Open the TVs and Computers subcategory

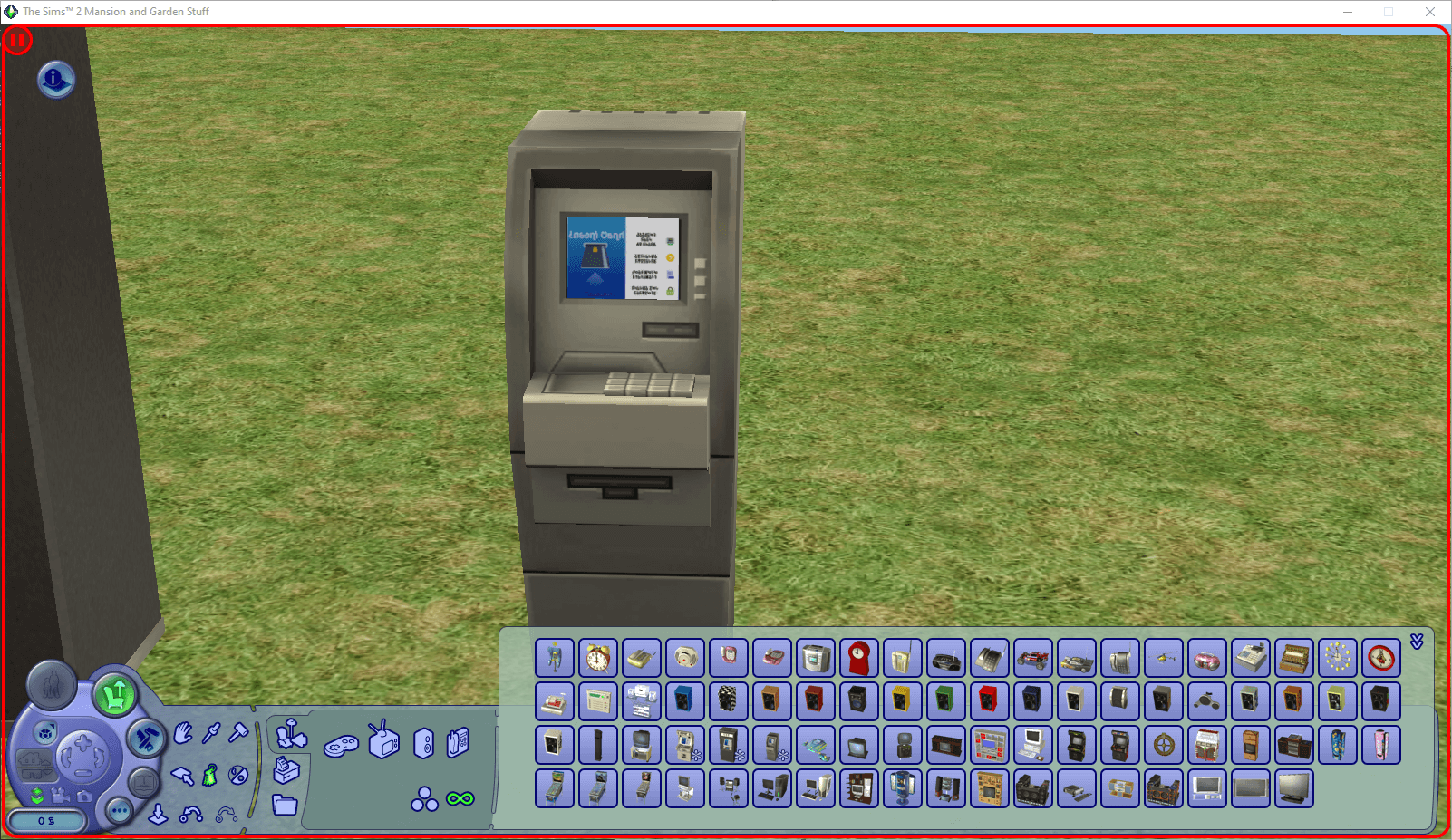pos(384,741)
